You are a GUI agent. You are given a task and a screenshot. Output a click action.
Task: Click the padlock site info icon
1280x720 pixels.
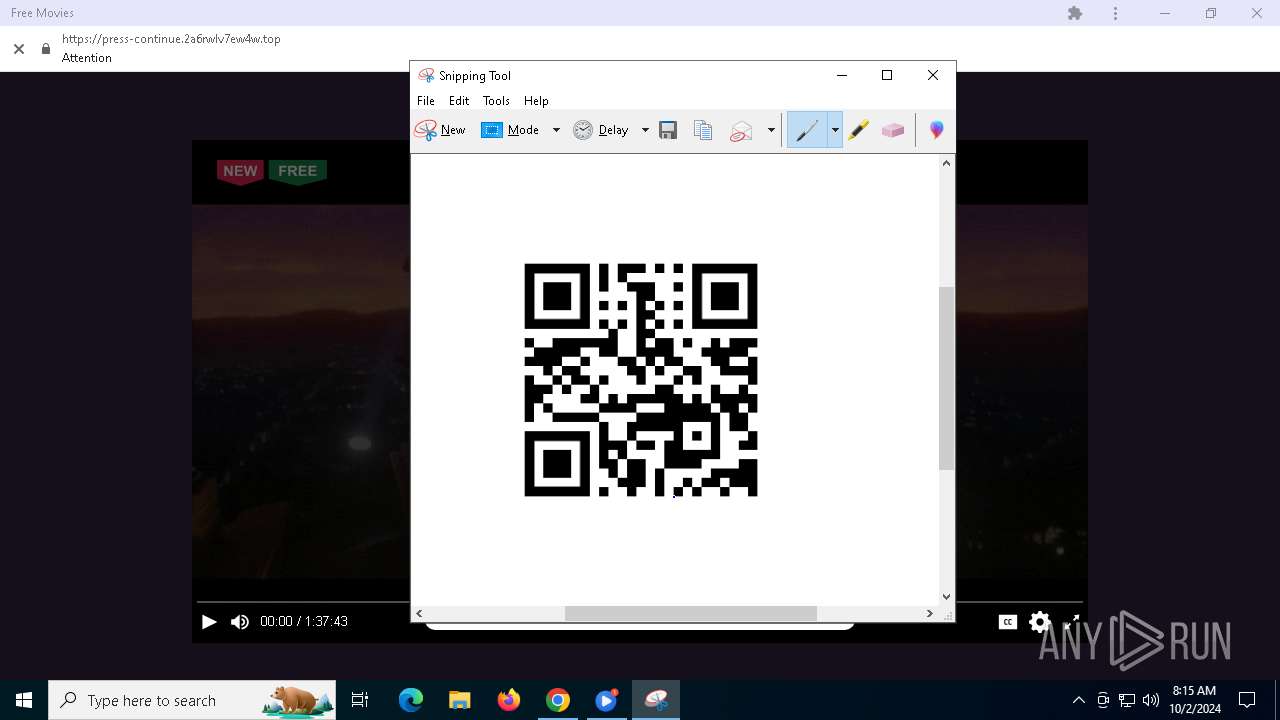coord(45,48)
